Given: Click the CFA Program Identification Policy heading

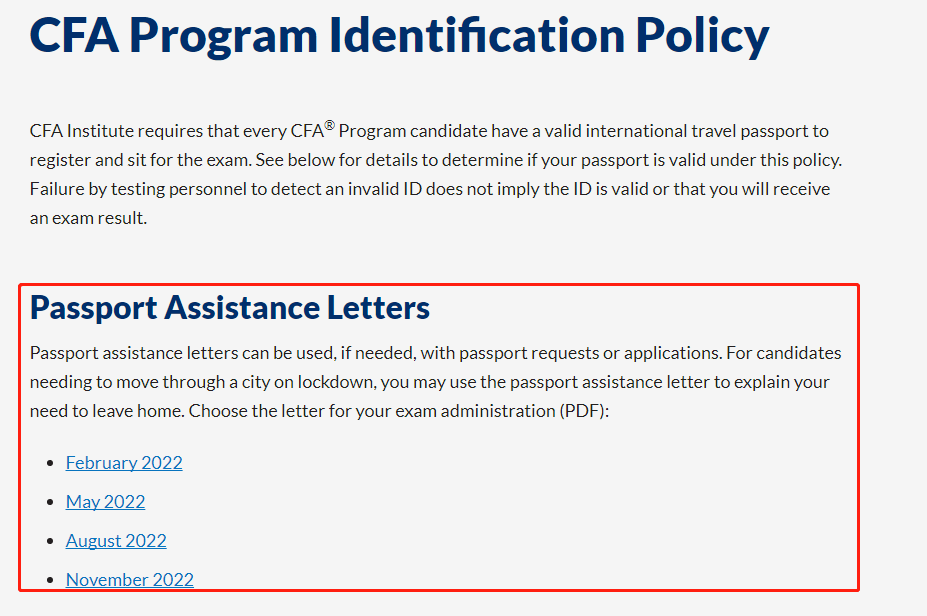Looking at the screenshot, I should point(399,34).
